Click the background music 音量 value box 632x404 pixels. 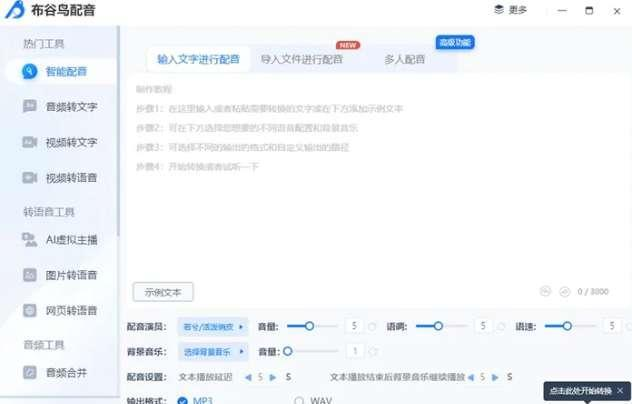(x=355, y=351)
